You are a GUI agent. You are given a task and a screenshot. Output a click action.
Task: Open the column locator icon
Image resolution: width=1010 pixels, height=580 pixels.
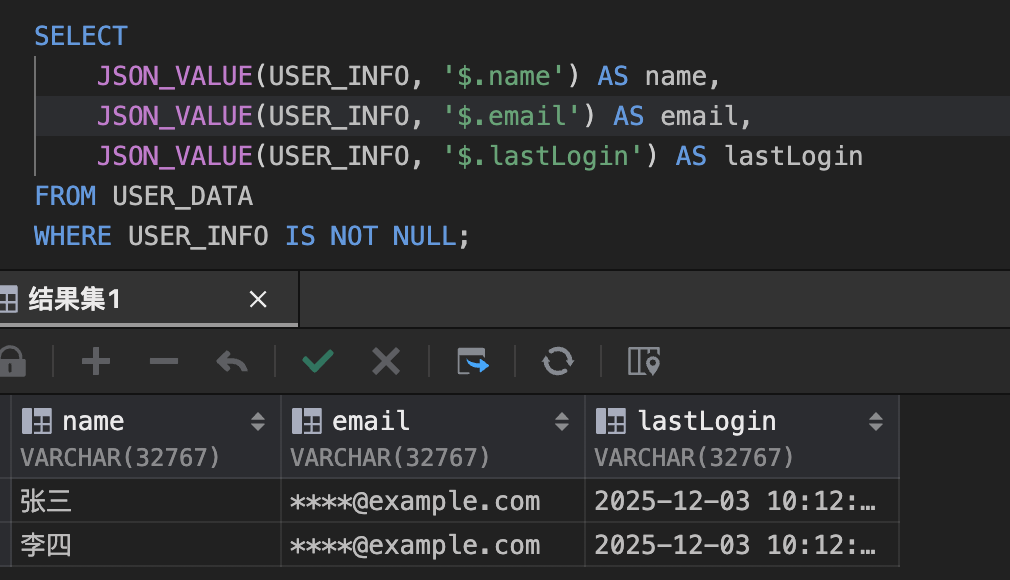pos(644,361)
